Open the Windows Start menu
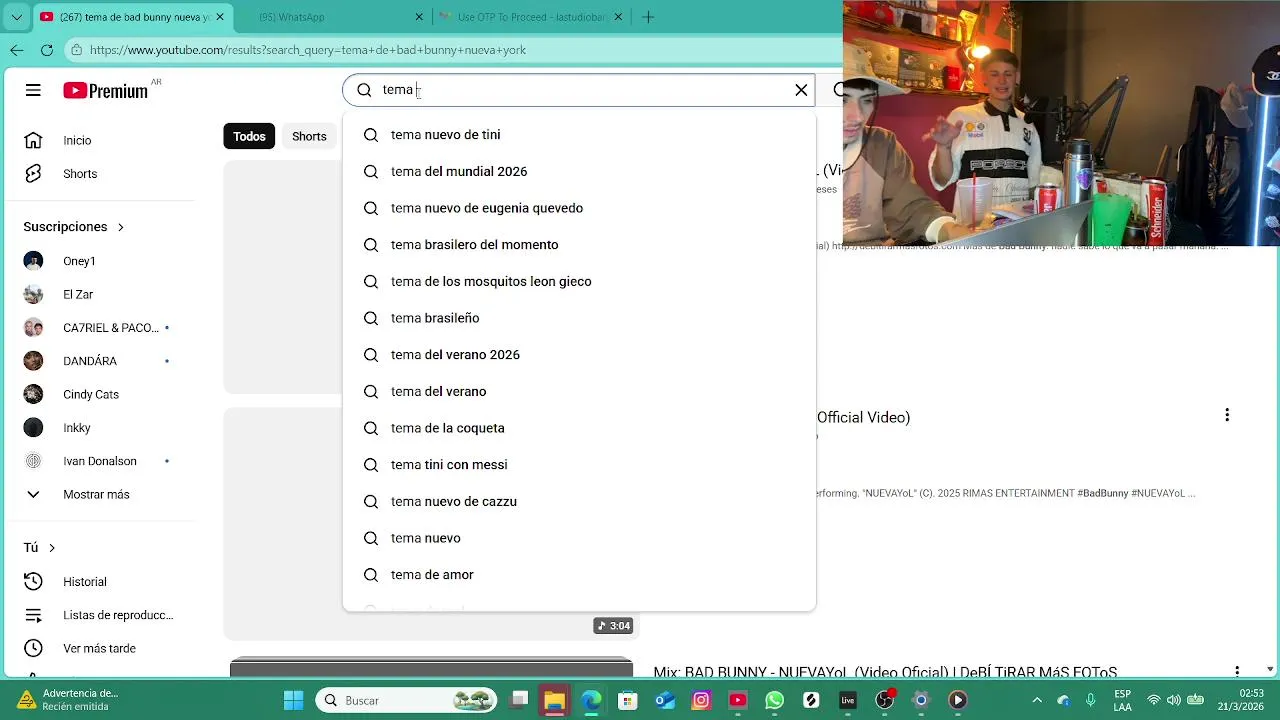This screenshot has width=1280, height=720. coord(293,700)
